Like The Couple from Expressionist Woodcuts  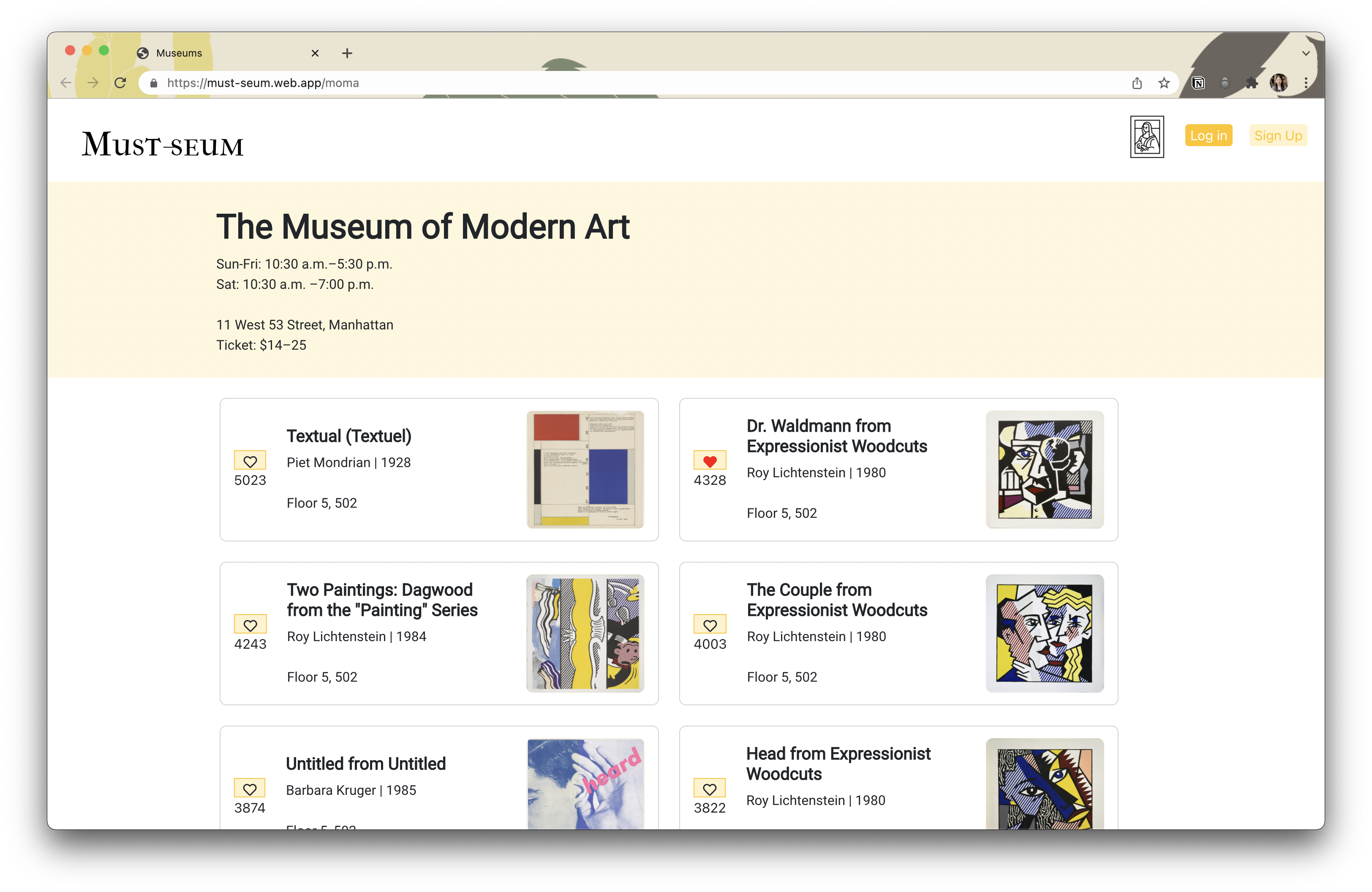pos(710,625)
